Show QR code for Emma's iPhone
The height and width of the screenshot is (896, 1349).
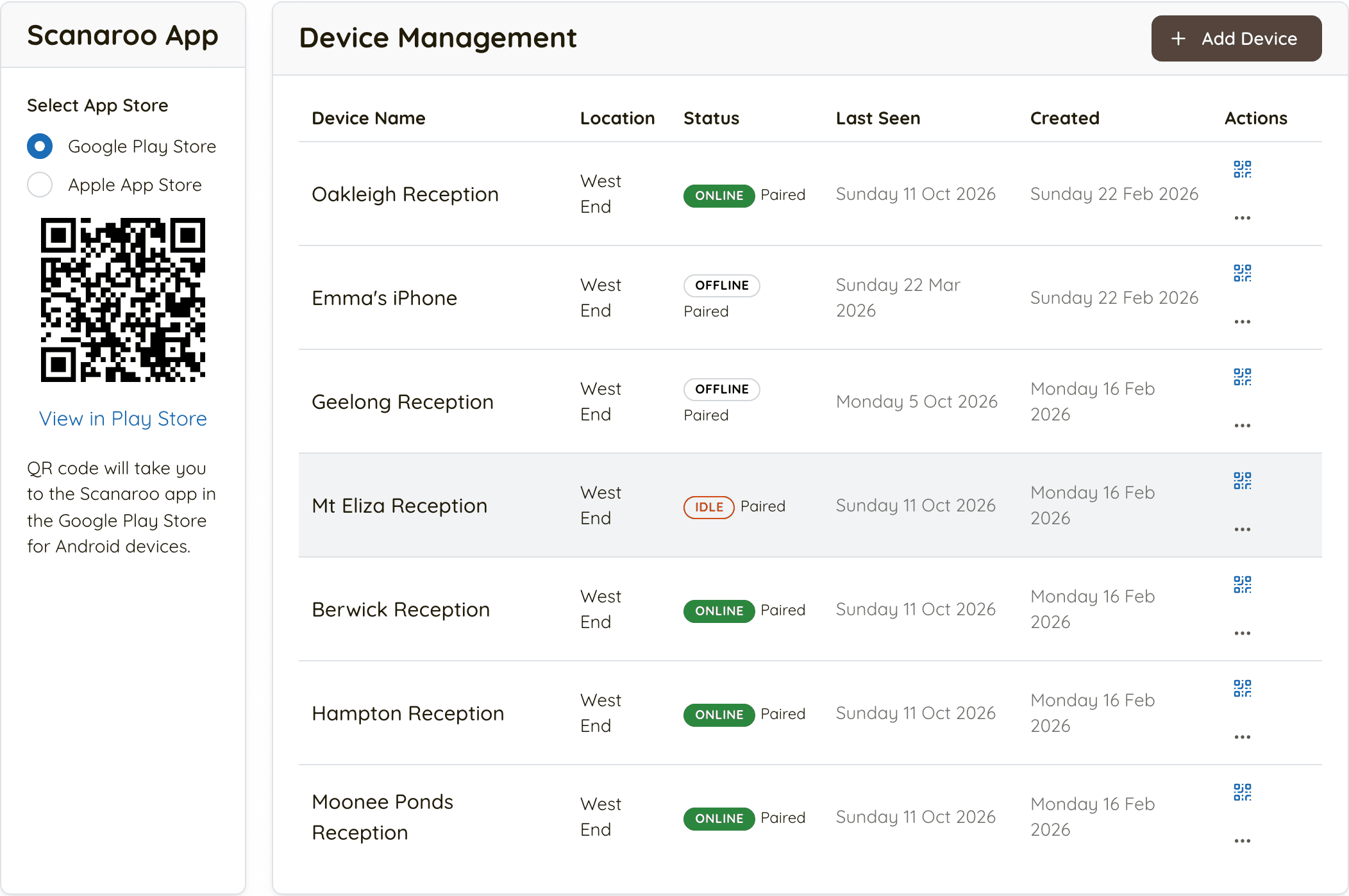click(x=1242, y=273)
